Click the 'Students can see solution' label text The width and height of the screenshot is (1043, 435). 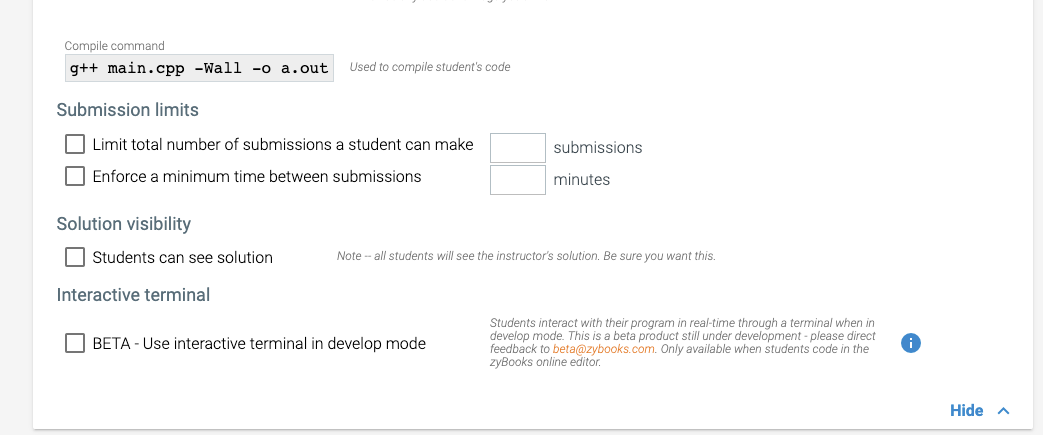tap(183, 258)
